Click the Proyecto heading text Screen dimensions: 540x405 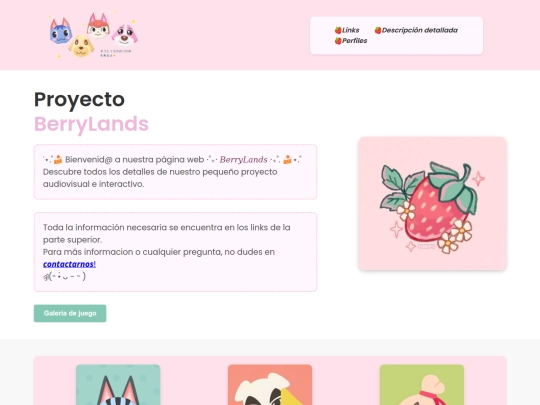pyautogui.click(x=79, y=100)
